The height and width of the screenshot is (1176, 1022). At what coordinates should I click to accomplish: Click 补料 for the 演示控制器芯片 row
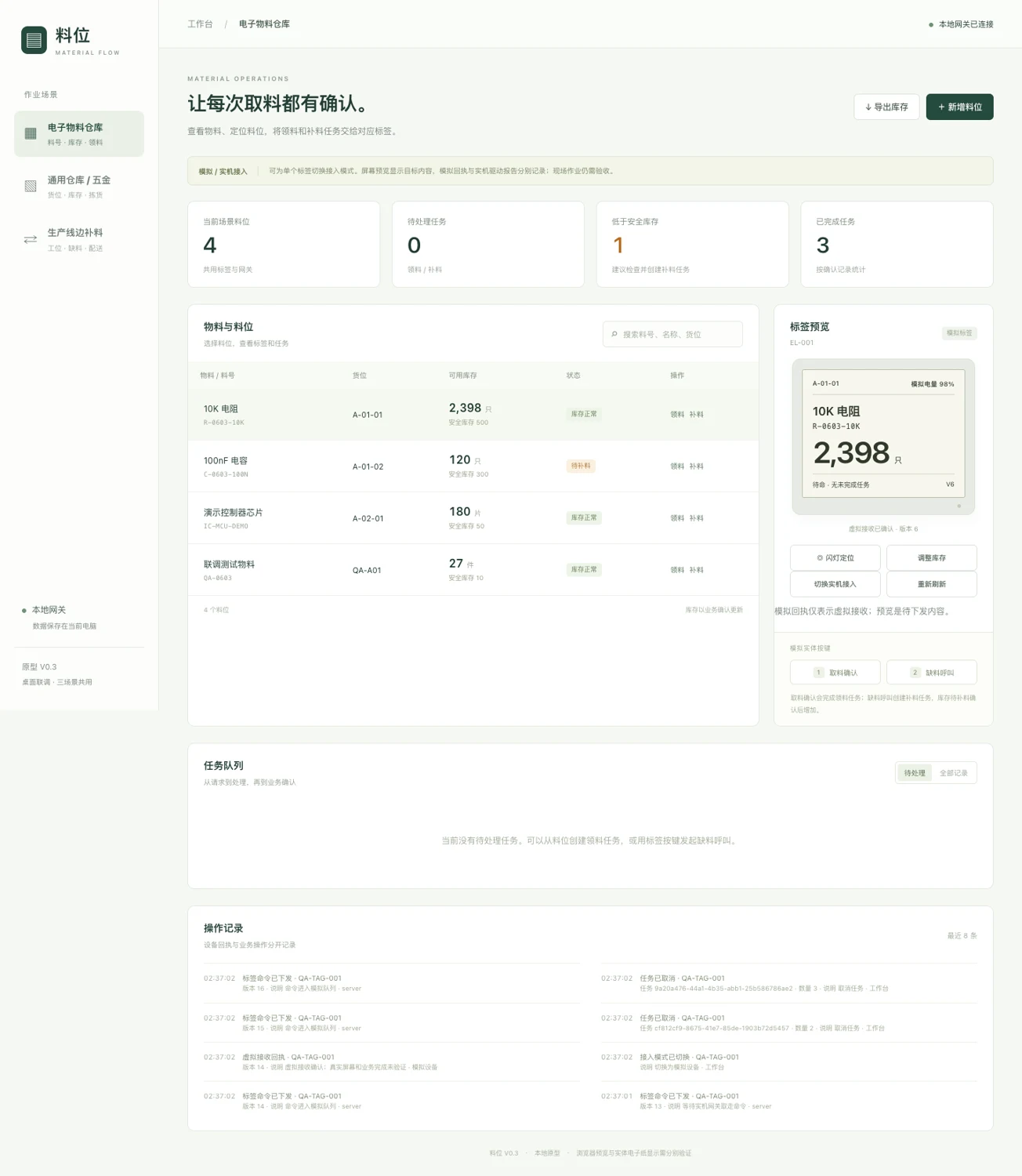coord(697,518)
